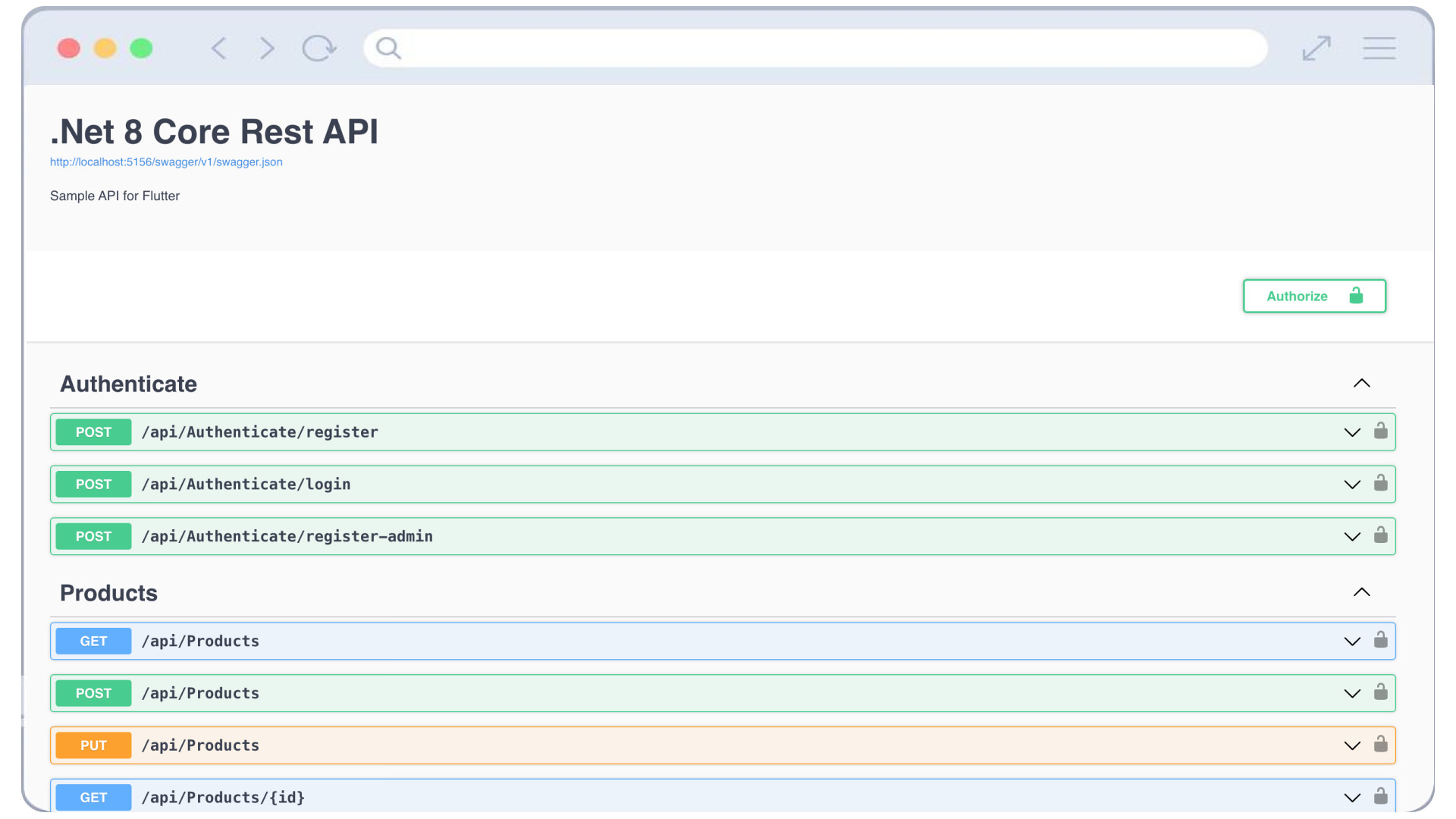Click lock icon on PUT /api/Products
The width and height of the screenshot is (1456, 819).
[1381, 744]
